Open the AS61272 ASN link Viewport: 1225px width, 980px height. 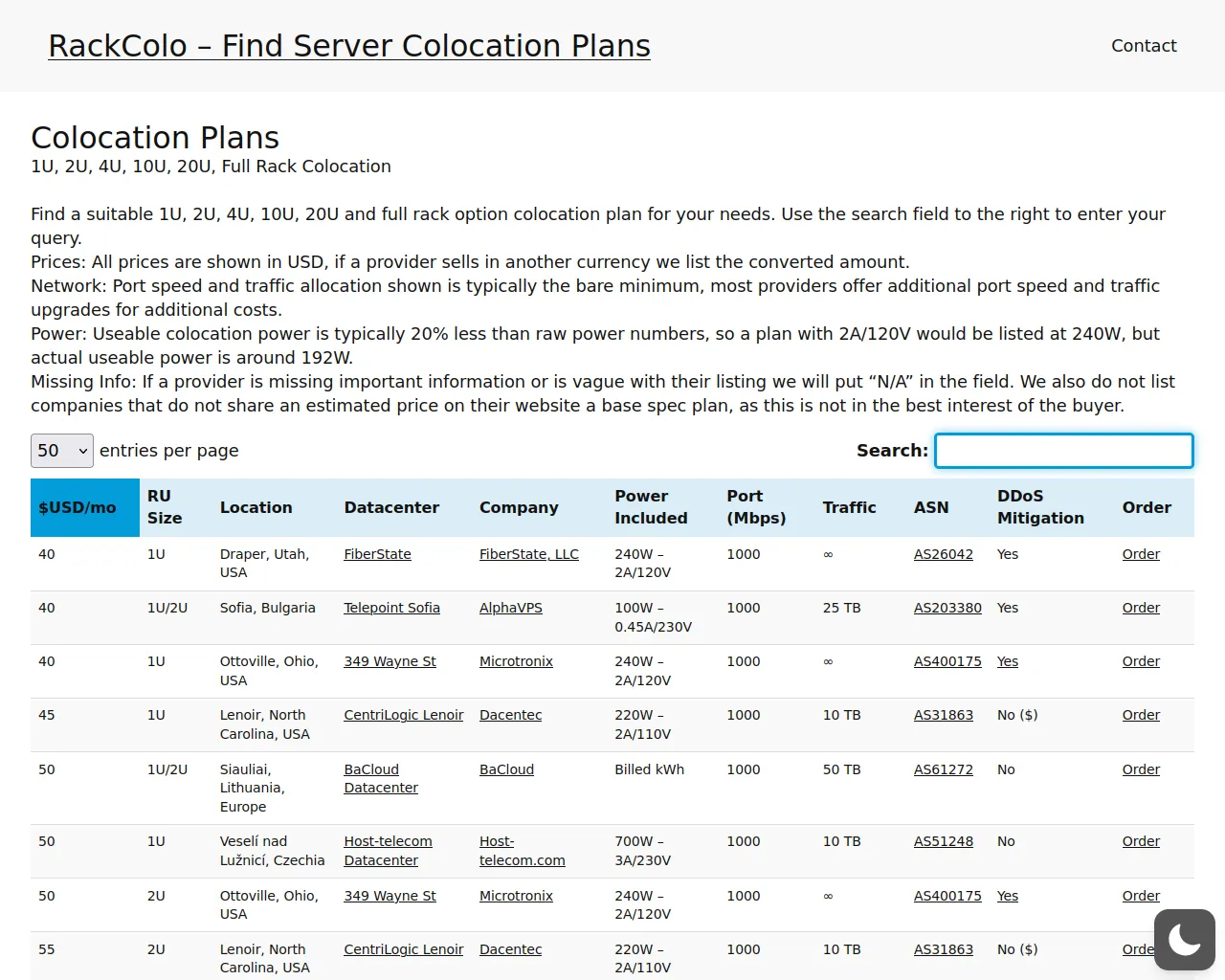pos(943,769)
